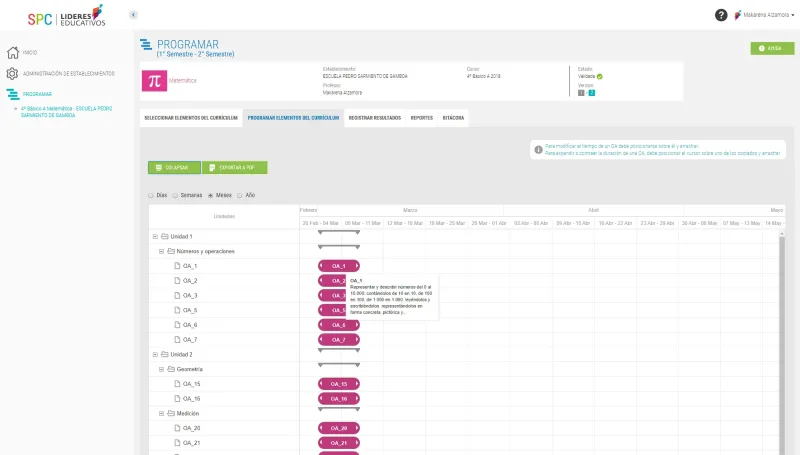This screenshot has height=455, width=800.
Task: Click the Colapsar button
Action: click(174, 168)
